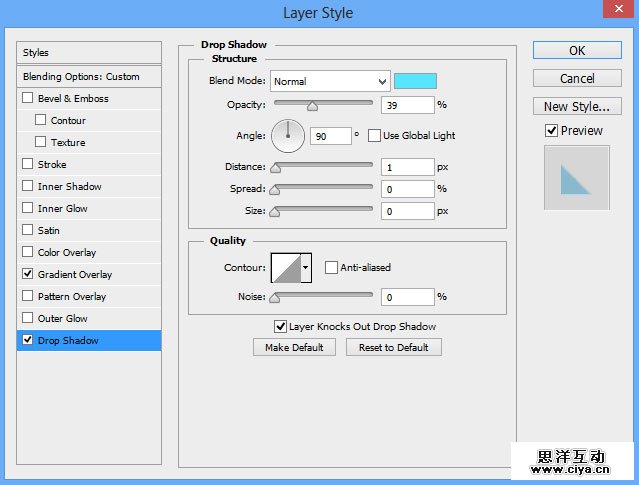Click the style preview thumbnail
This screenshot has width=639, height=485.
[x=576, y=178]
